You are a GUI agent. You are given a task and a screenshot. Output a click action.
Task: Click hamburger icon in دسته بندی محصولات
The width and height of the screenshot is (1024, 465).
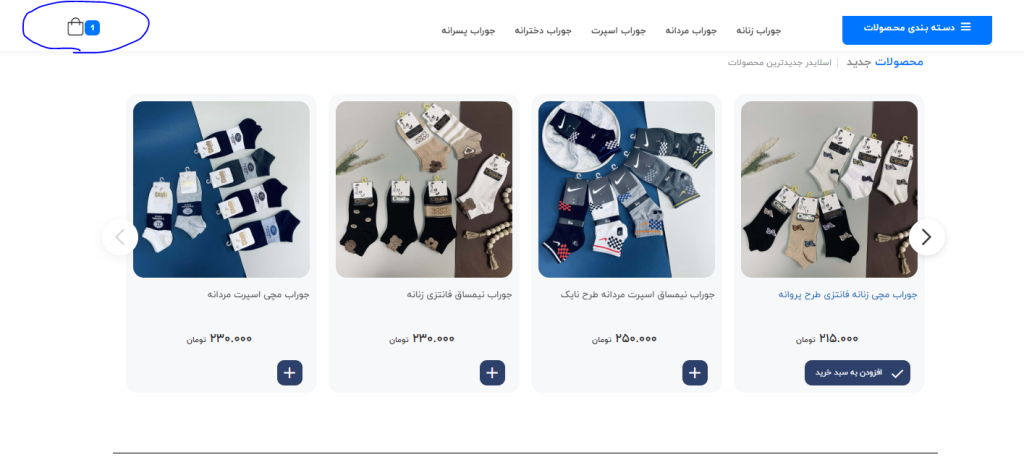coord(965,27)
